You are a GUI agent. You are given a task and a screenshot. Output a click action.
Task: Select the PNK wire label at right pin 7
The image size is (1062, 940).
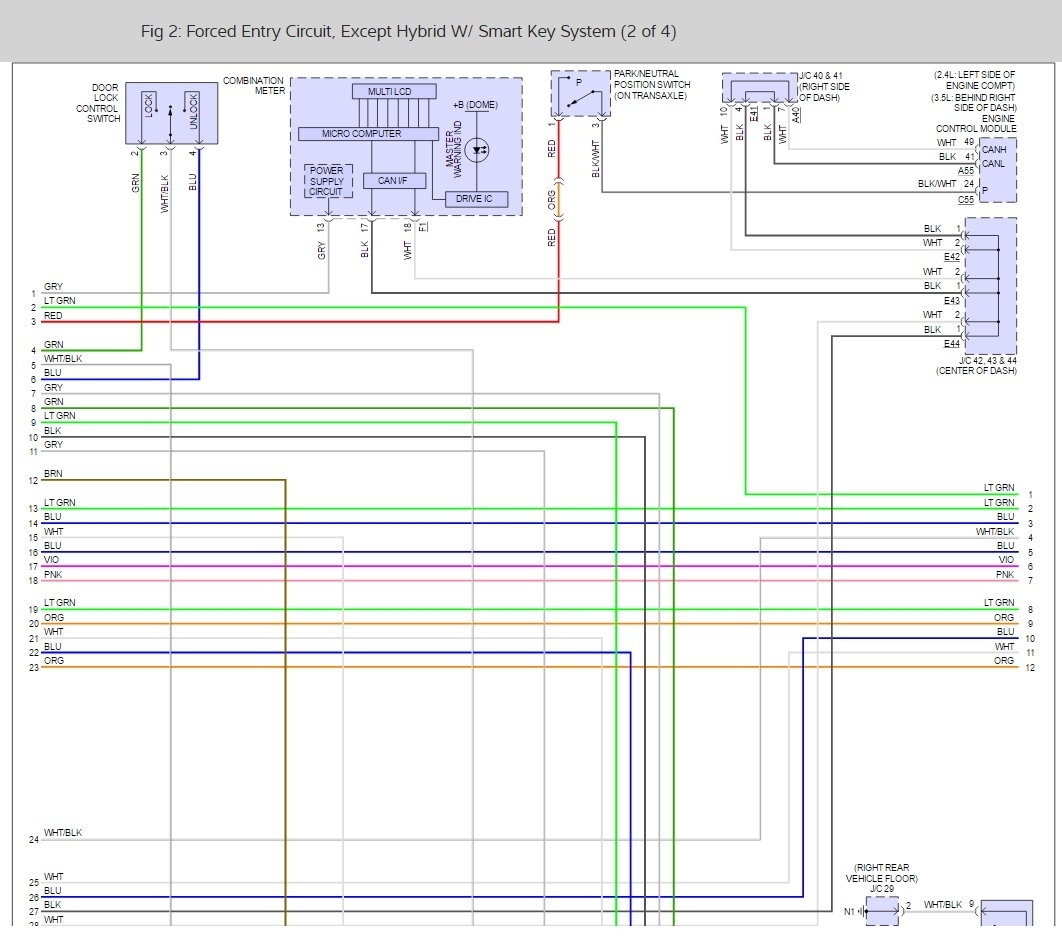point(1005,575)
